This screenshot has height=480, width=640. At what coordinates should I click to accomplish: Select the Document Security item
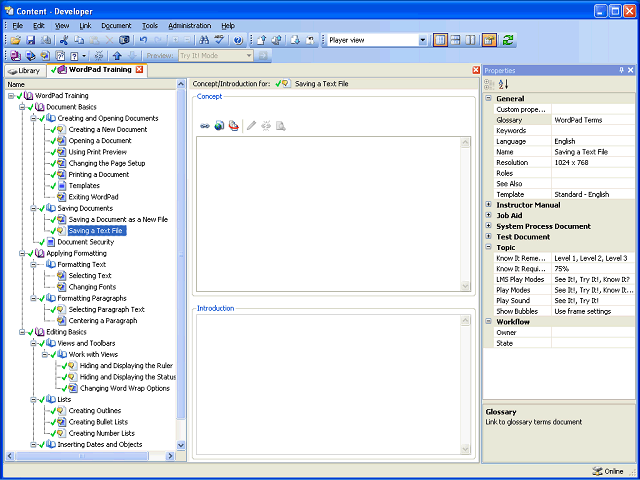coord(86,242)
